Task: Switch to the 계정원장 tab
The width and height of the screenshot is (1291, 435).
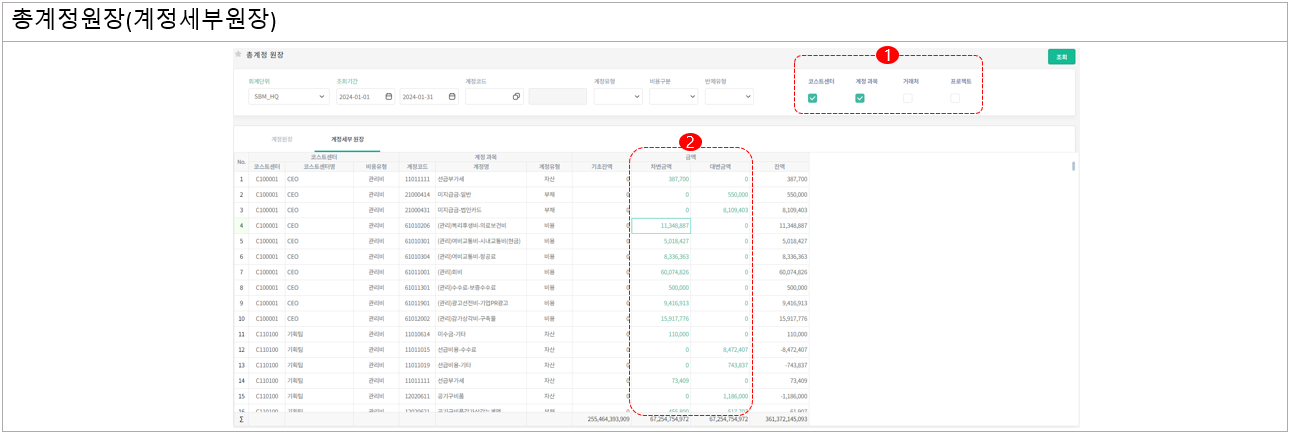Action: point(282,139)
